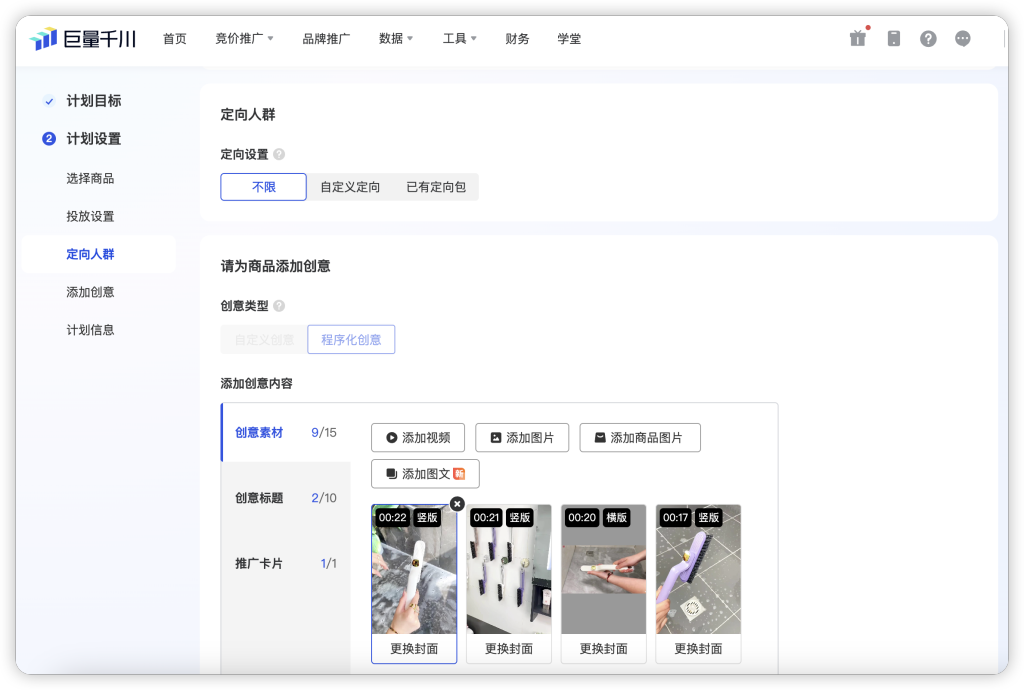
Task: Click the 添加商品图片 button
Action: (639, 438)
